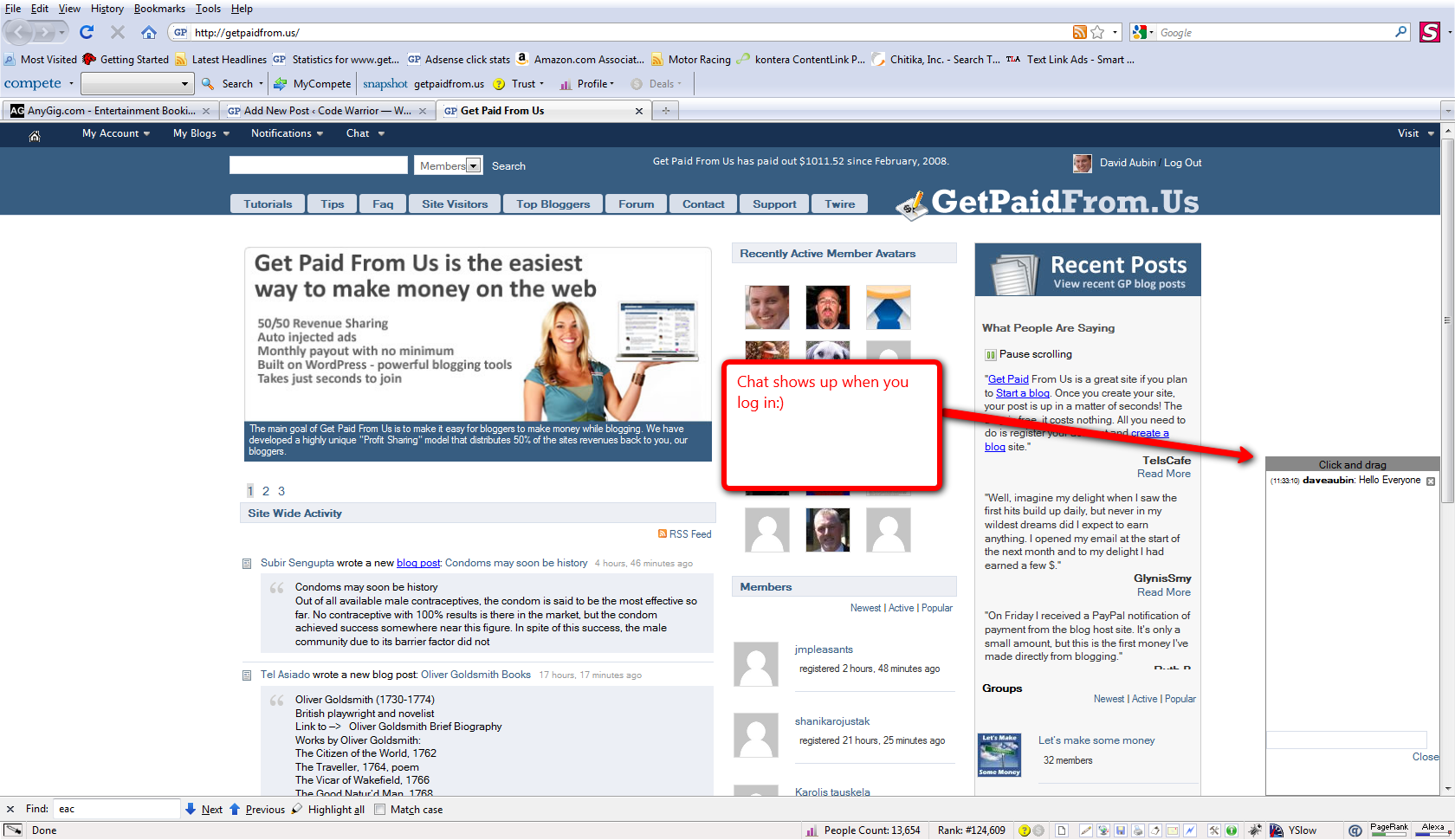Click the browser reload icon
1455x840 pixels.
click(x=87, y=32)
